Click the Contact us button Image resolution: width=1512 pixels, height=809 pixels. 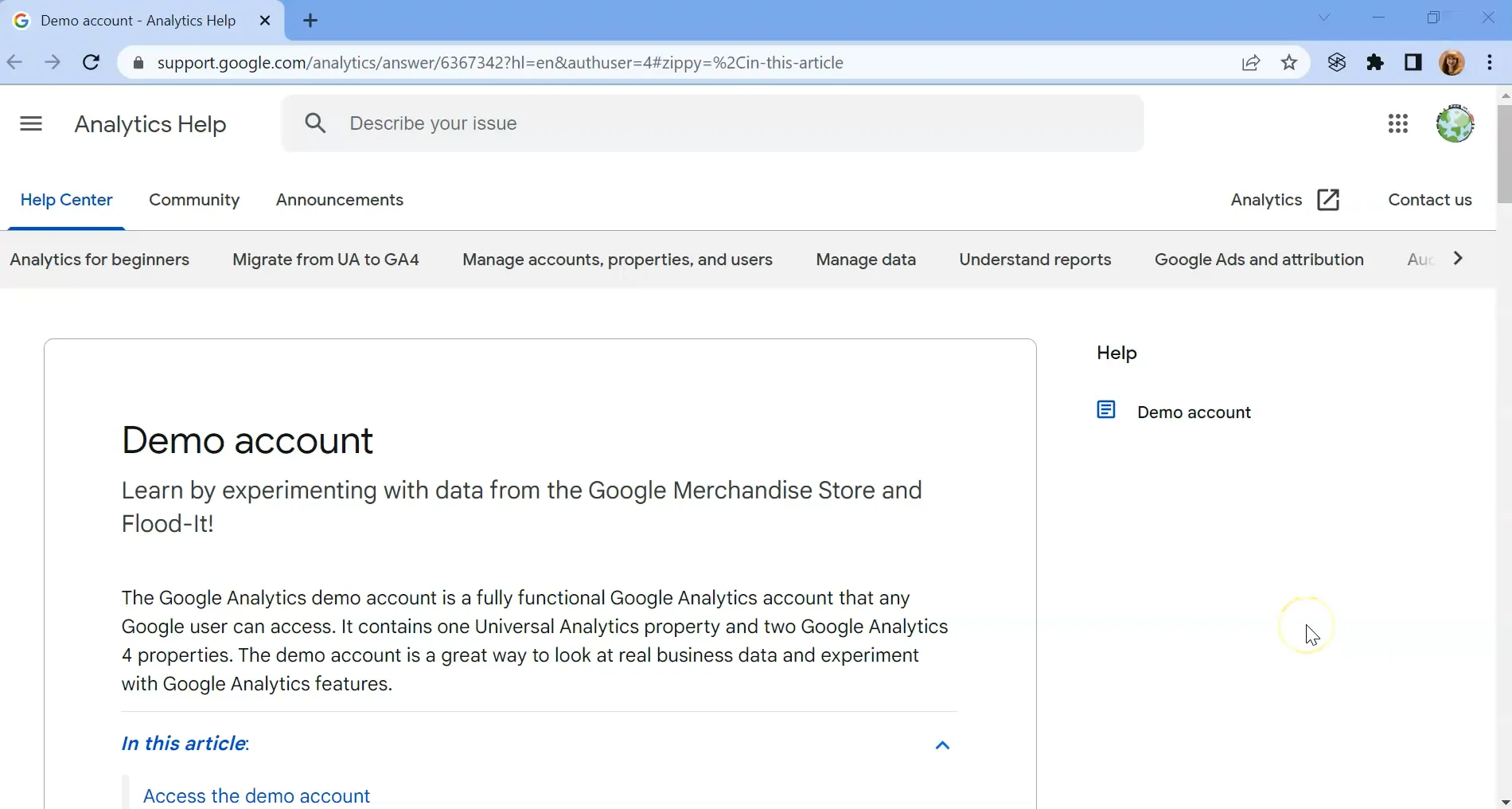(1429, 200)
